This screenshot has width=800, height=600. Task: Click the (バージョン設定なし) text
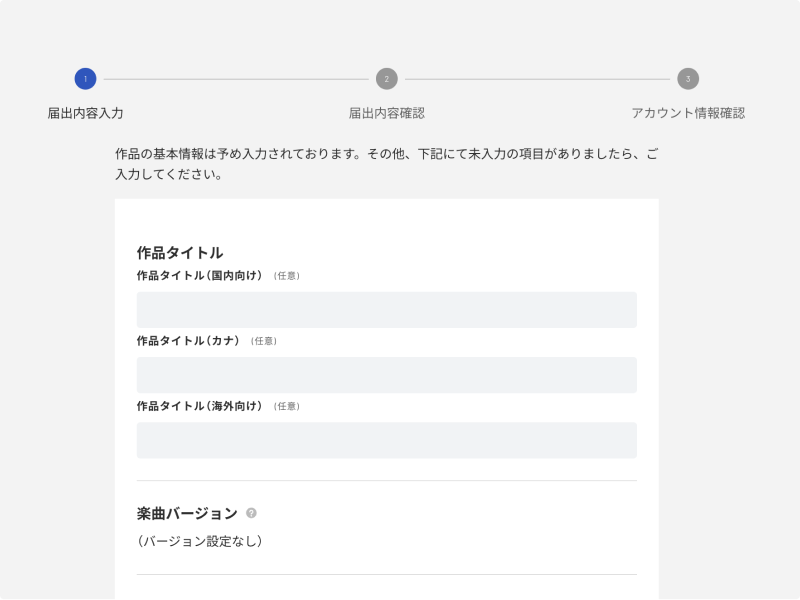click(200, 542)
